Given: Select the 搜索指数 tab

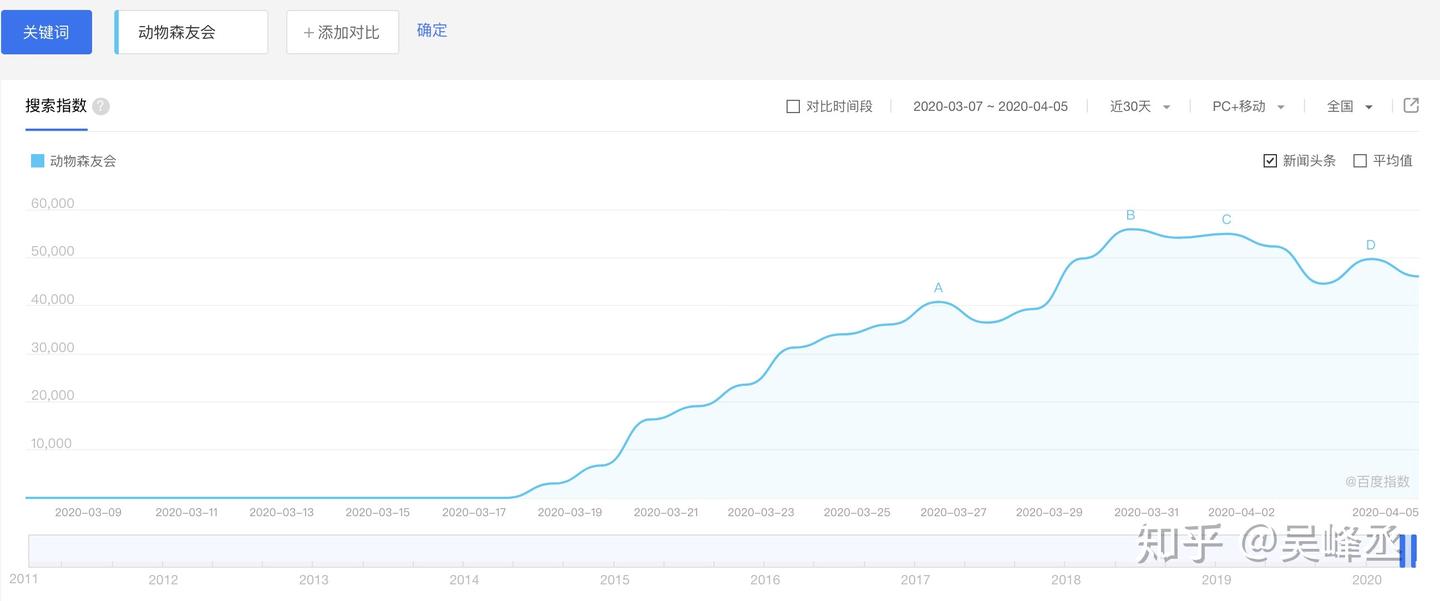Looking at the screenshot, I should (x=56, y=106).
